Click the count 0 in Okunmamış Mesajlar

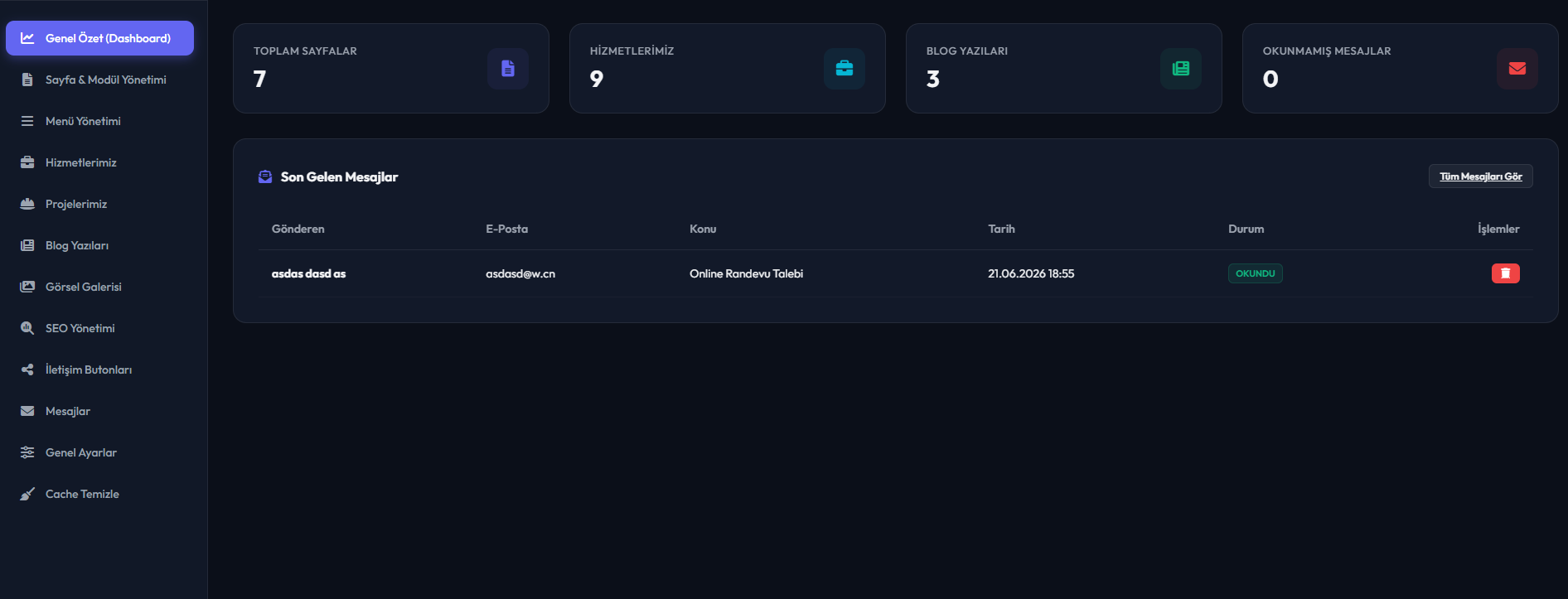click(1270, 79)
